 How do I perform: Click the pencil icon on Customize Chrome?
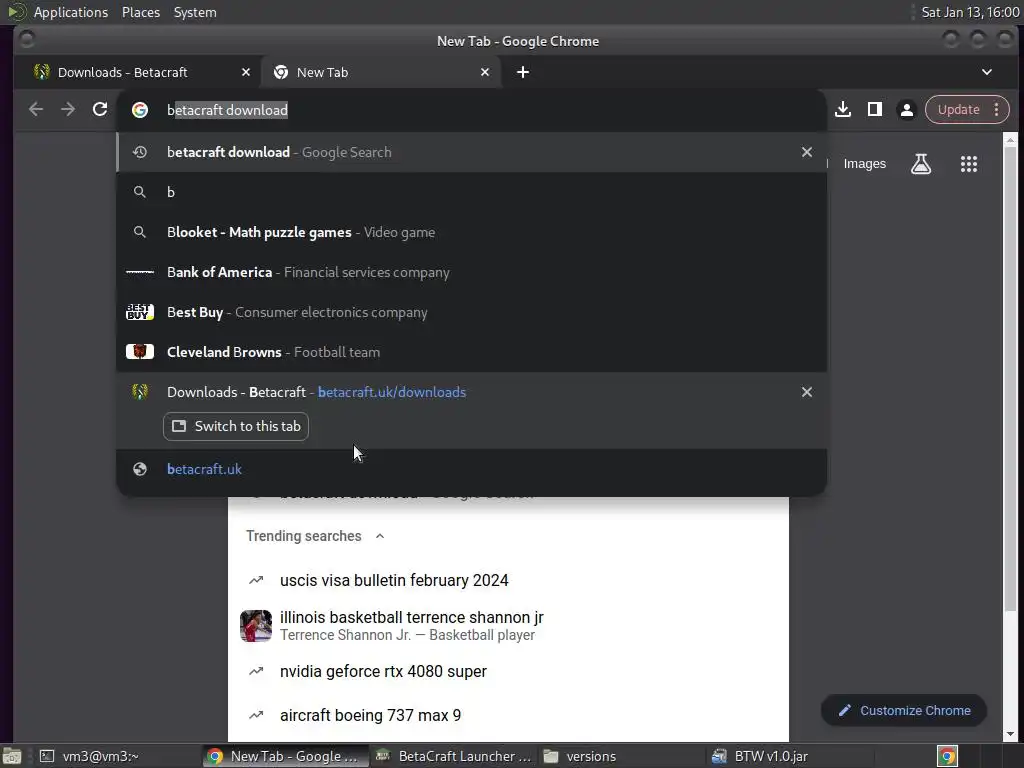pyautogui.click(x=844, y=711)
